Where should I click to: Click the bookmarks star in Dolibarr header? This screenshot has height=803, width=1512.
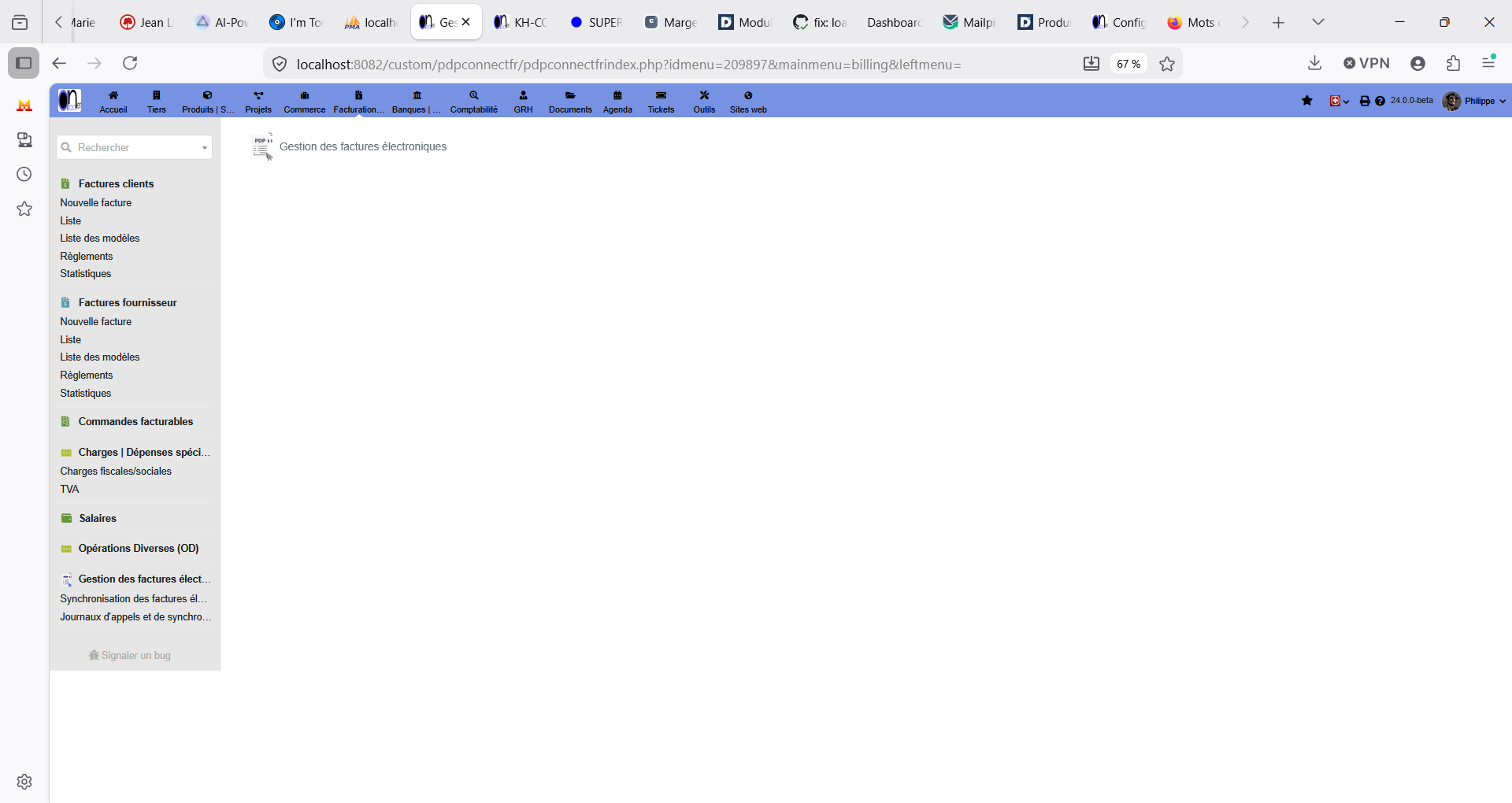[1307, 101]
